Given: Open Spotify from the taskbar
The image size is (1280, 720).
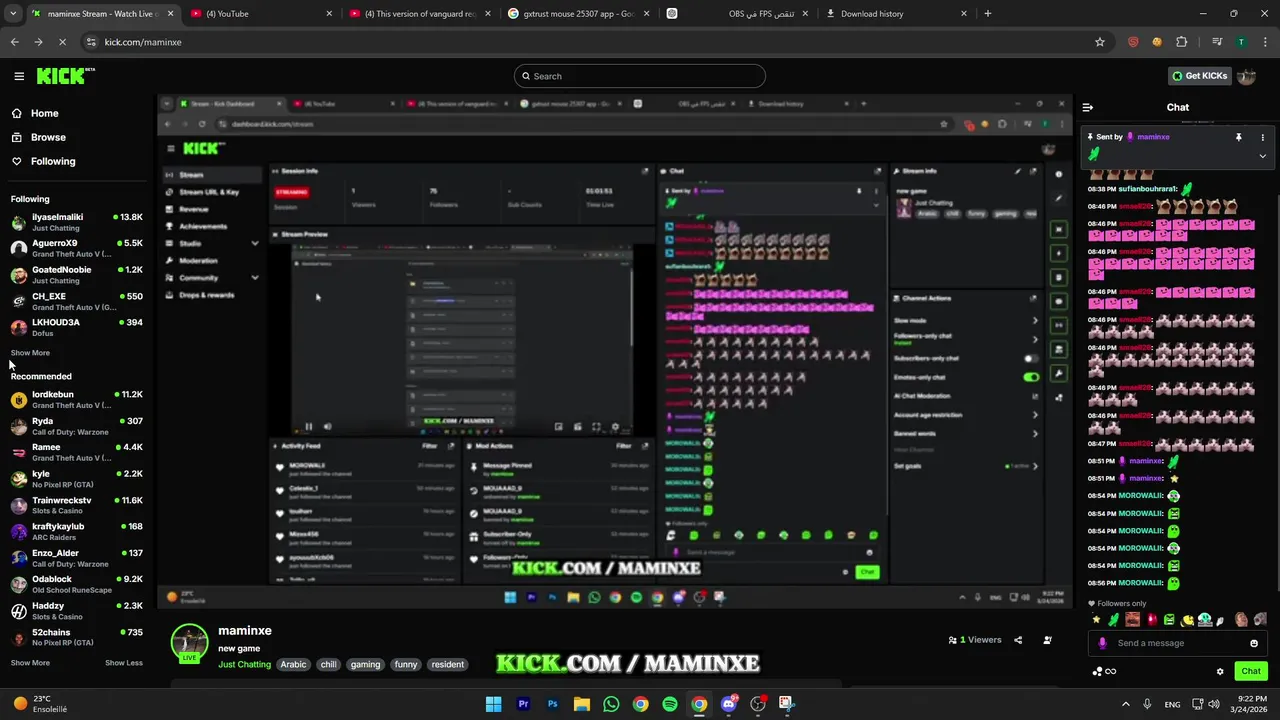Looking at the screenshot, I should [x=670, y=704].
